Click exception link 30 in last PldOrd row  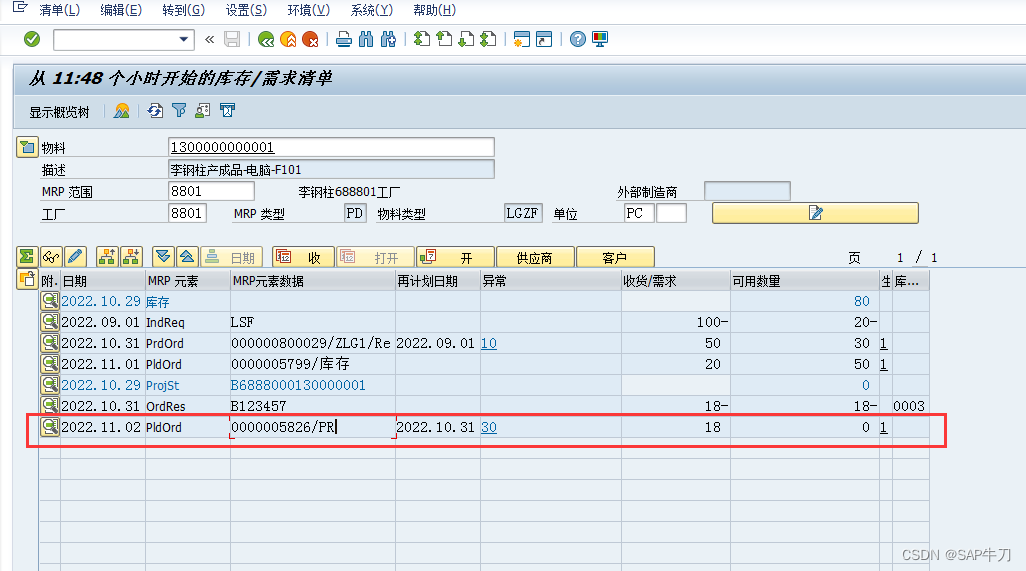pyautogui.click(x=489, y=427)
